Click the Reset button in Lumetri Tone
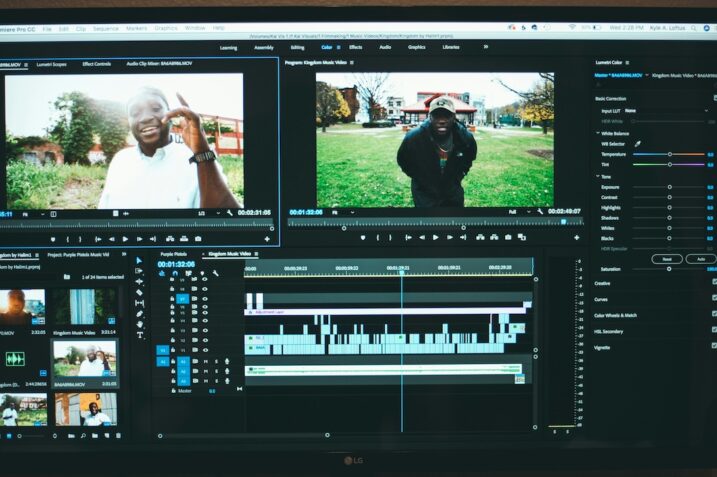 667,259
